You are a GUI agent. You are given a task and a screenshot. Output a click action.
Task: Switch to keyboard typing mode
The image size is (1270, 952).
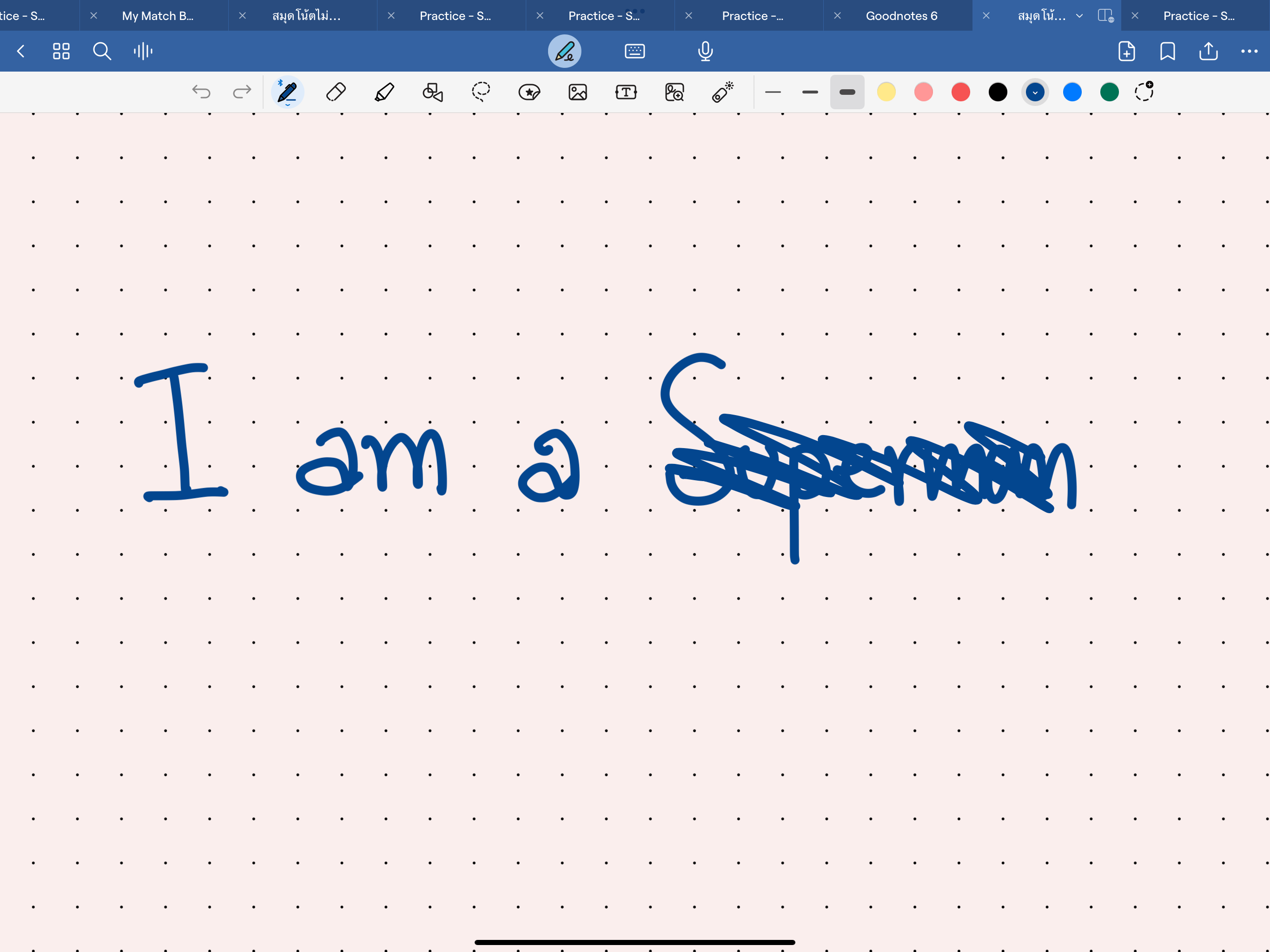coord(635,51)
